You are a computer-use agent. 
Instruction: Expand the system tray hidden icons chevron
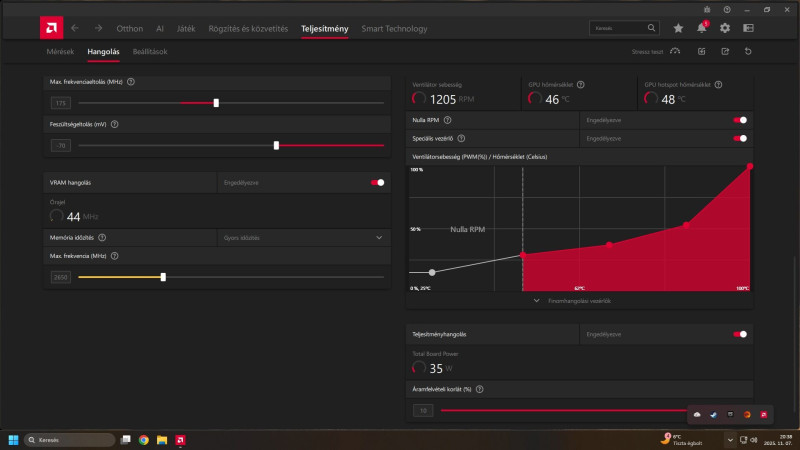[730, 440]
